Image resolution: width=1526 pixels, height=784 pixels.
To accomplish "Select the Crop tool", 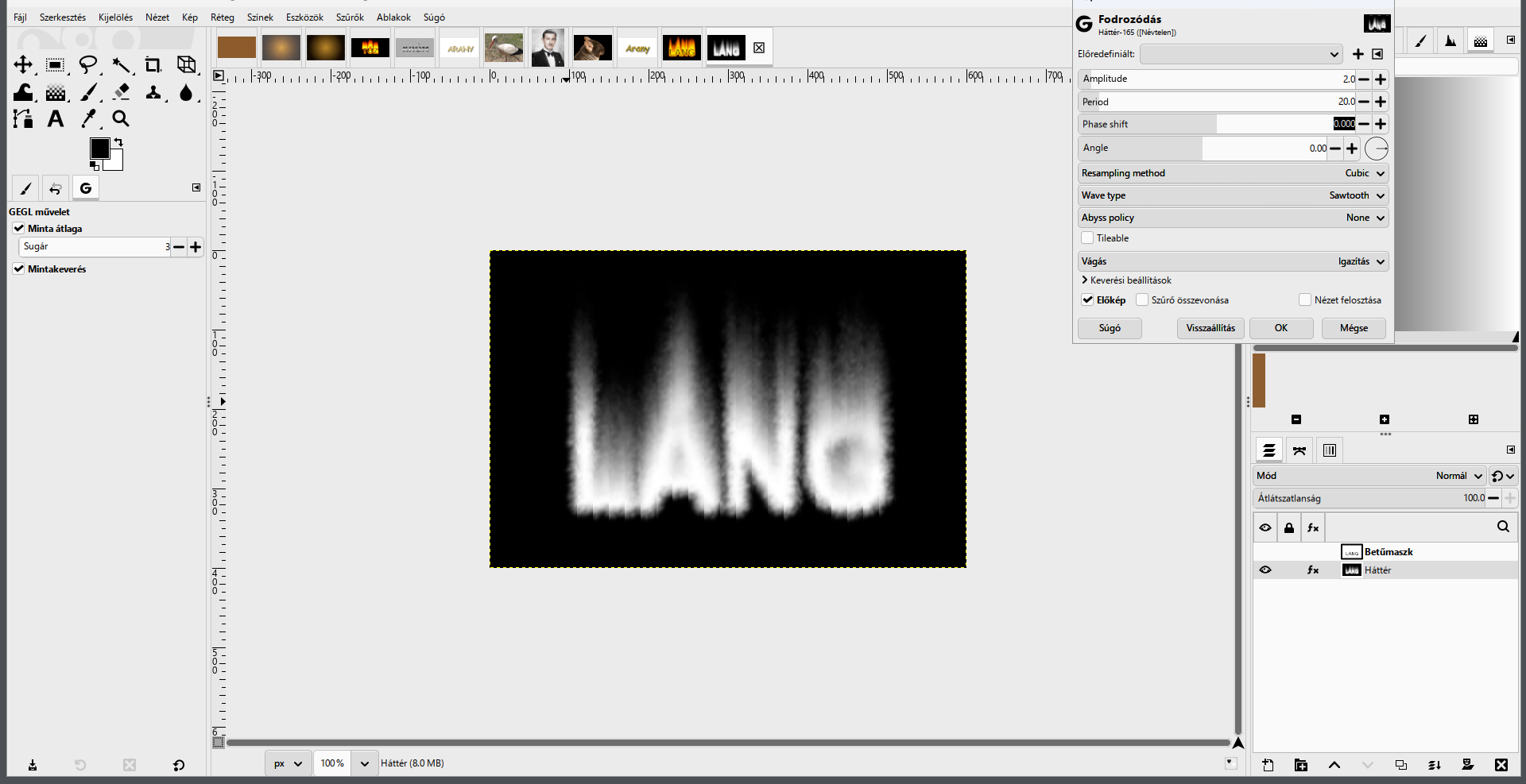I will pos(153,65).
